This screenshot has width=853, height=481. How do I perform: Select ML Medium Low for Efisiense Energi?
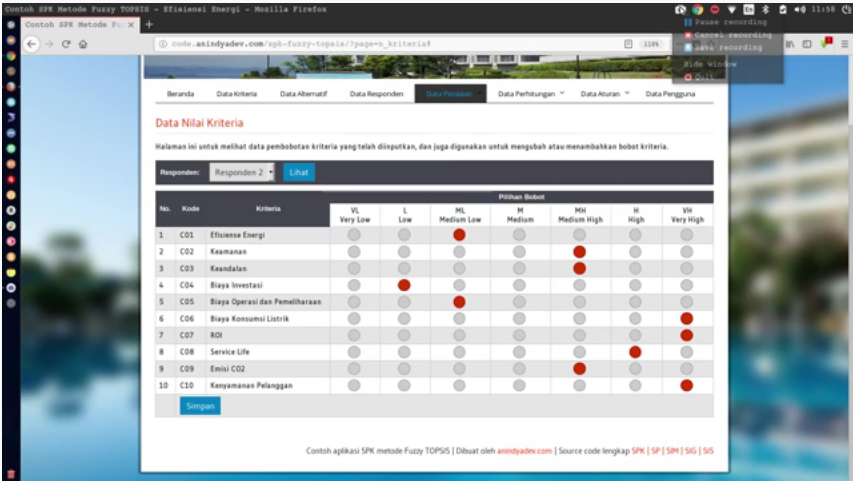click(x=459, y=235)
